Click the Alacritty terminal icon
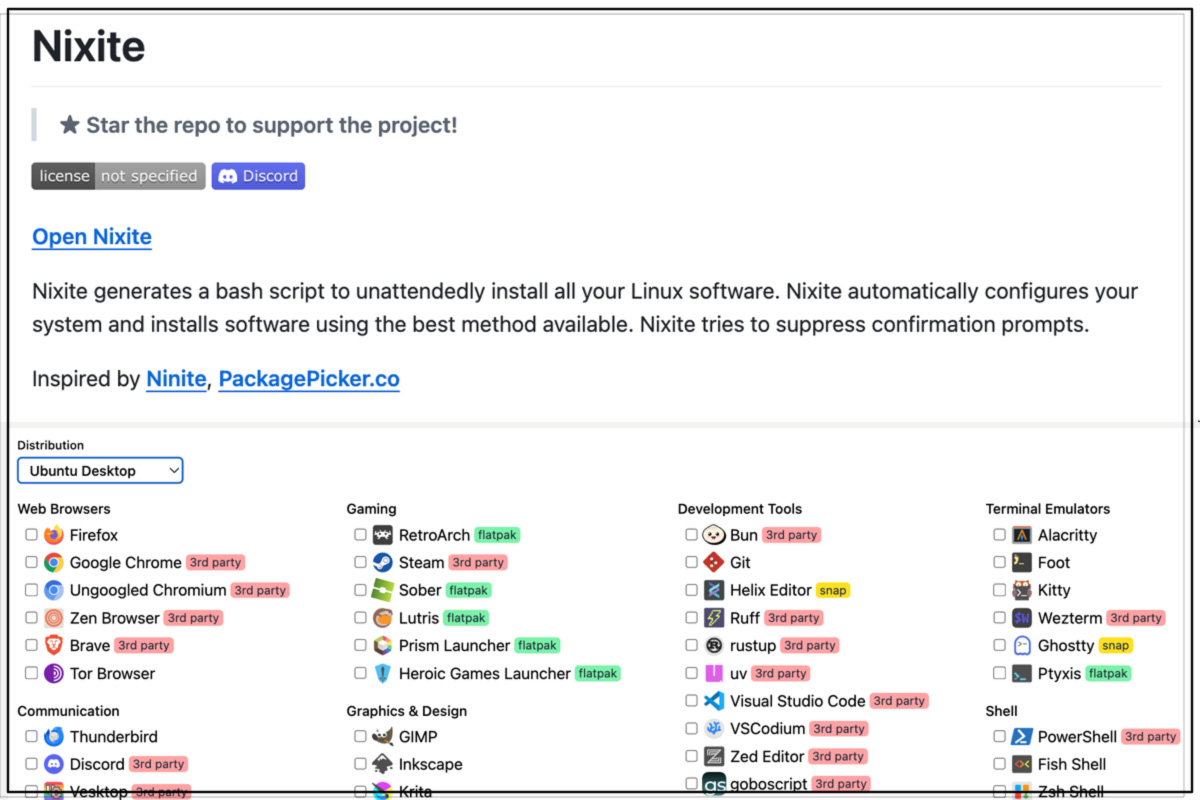1200x800 pixels. pos(1021,535)
